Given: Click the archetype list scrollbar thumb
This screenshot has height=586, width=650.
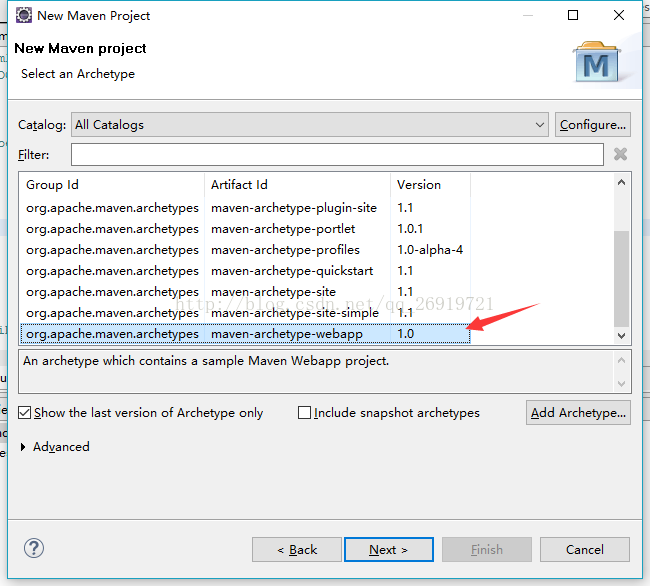Looking at the screenshot, I should 621,278.
